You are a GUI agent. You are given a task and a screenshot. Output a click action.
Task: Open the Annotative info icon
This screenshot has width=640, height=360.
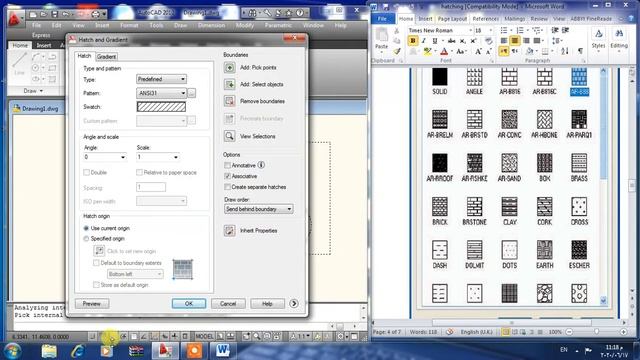coord(261,165)
